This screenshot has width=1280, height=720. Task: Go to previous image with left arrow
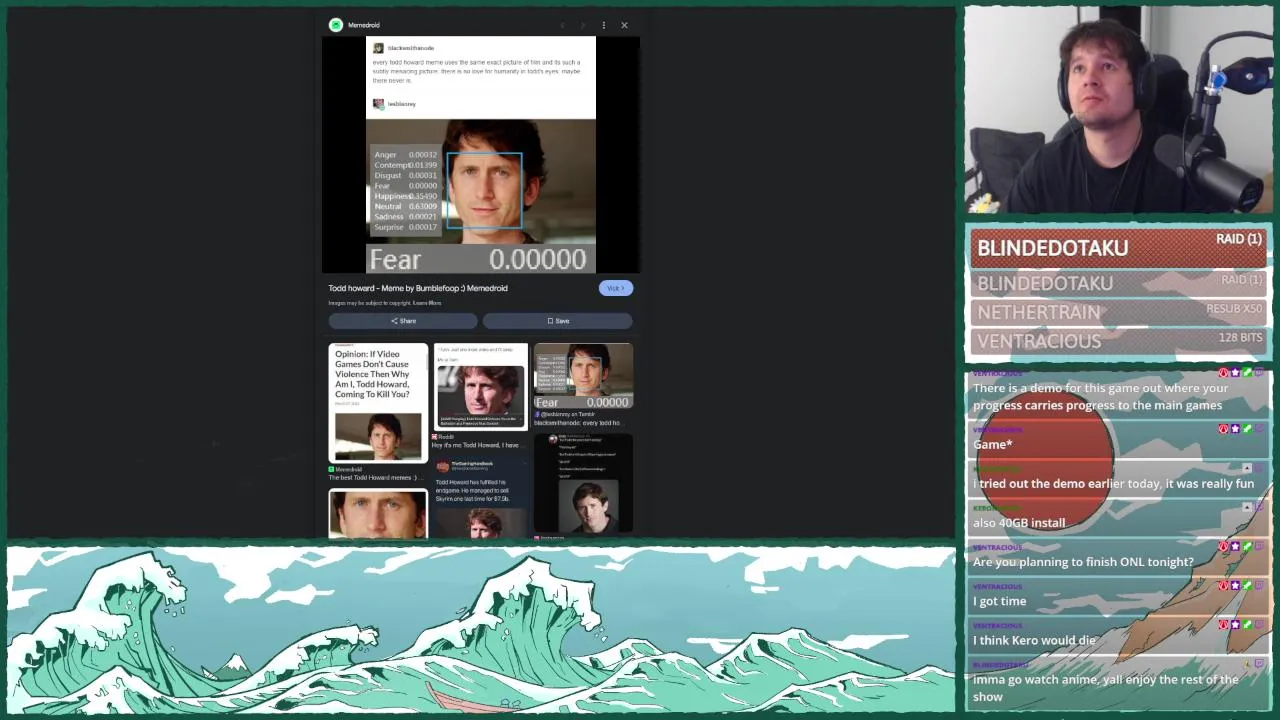click(563, 25)
